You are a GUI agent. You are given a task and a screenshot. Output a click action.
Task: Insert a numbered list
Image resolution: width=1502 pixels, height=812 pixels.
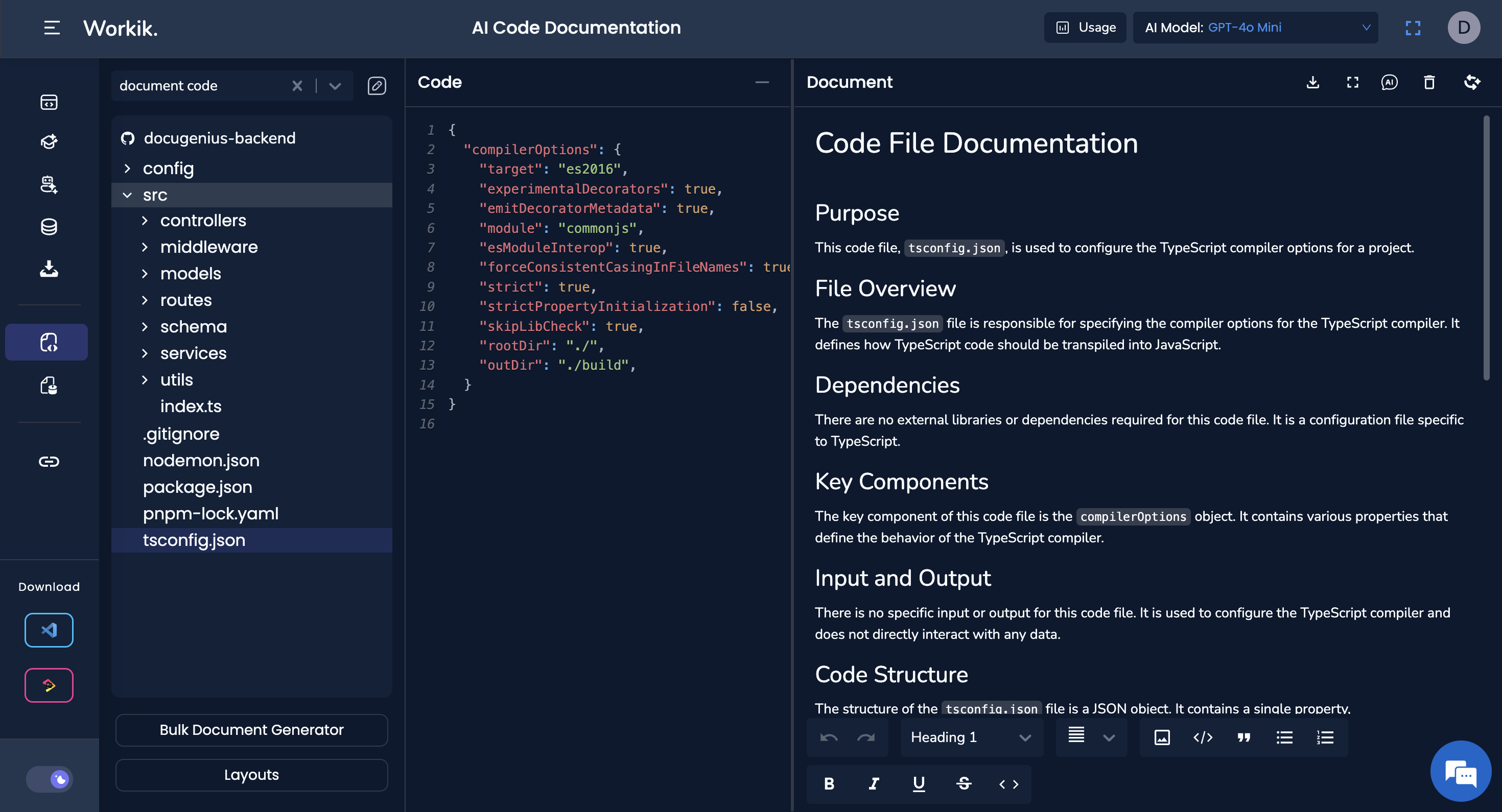pos(1325,737)
